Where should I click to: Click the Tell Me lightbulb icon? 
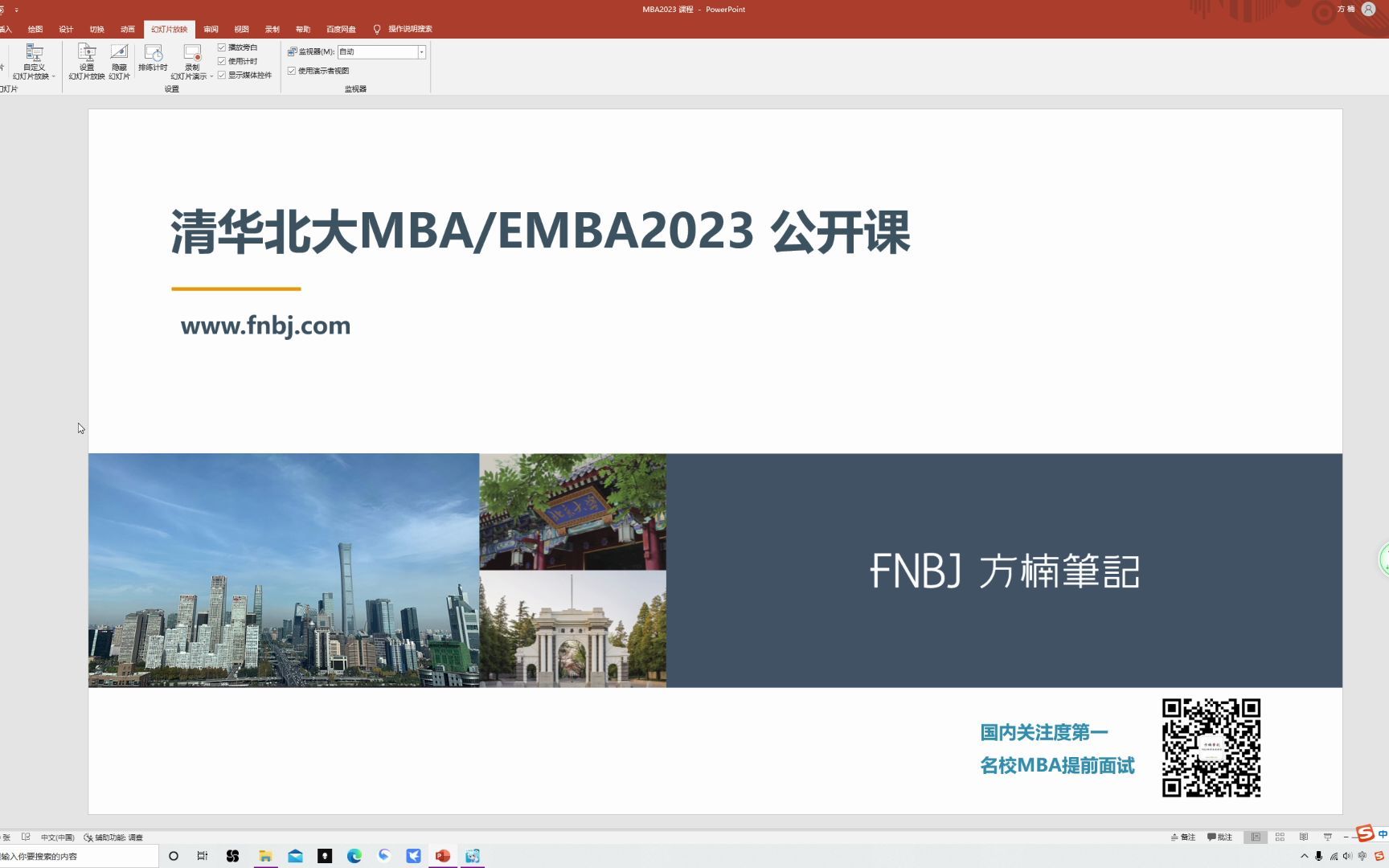[377, 29]
